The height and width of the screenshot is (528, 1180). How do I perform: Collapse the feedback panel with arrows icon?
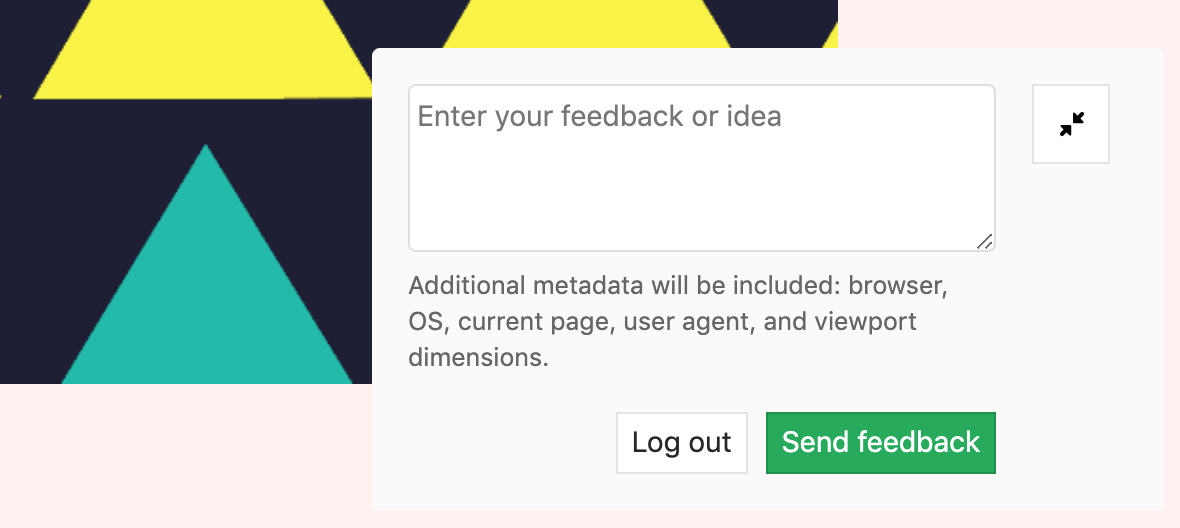(1071, 124)
